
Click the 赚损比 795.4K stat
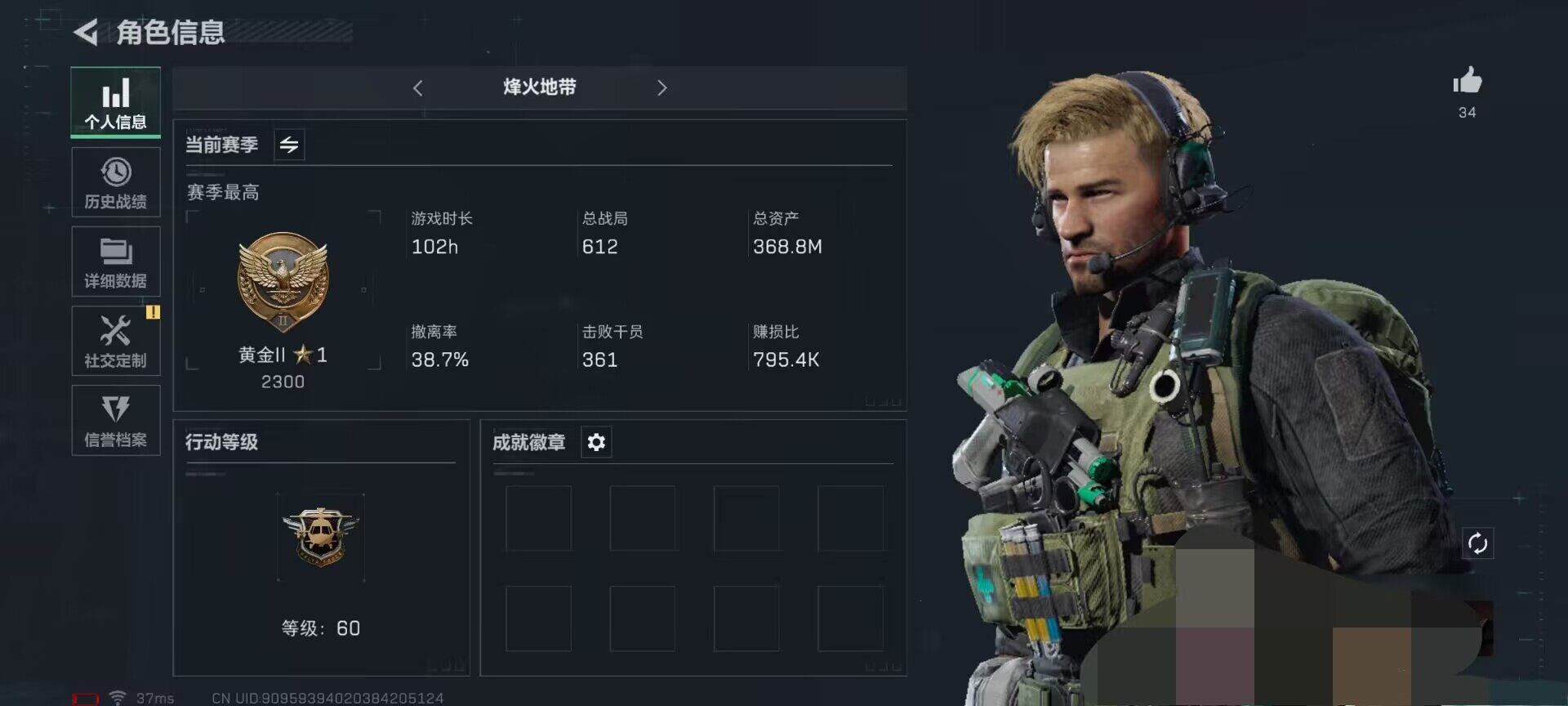(786, 346)
